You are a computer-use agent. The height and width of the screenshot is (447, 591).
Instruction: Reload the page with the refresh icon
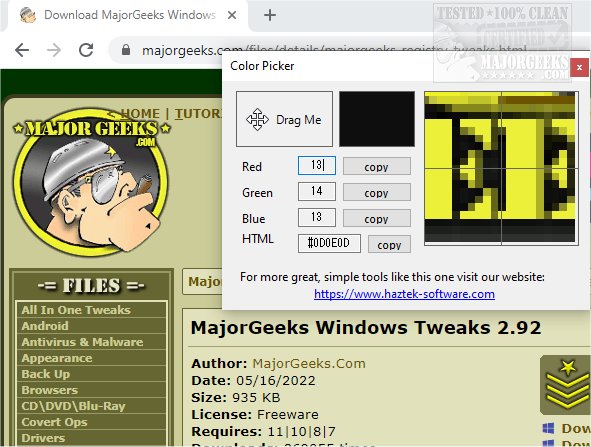click(86, 50)
